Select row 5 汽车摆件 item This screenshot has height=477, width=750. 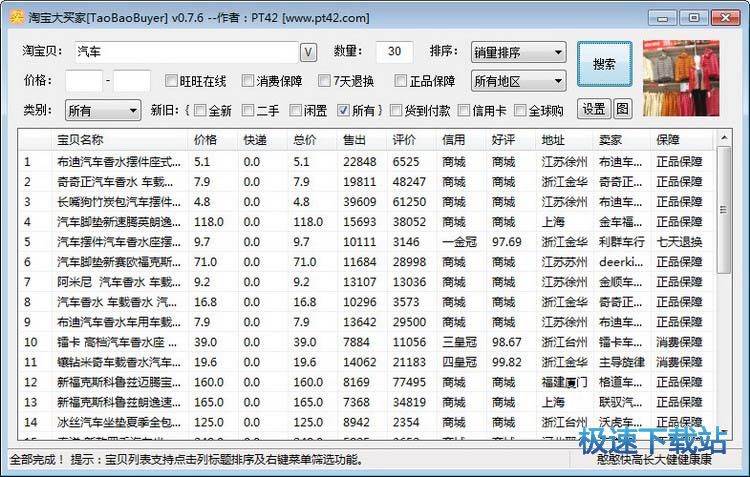tap(118, 241)
